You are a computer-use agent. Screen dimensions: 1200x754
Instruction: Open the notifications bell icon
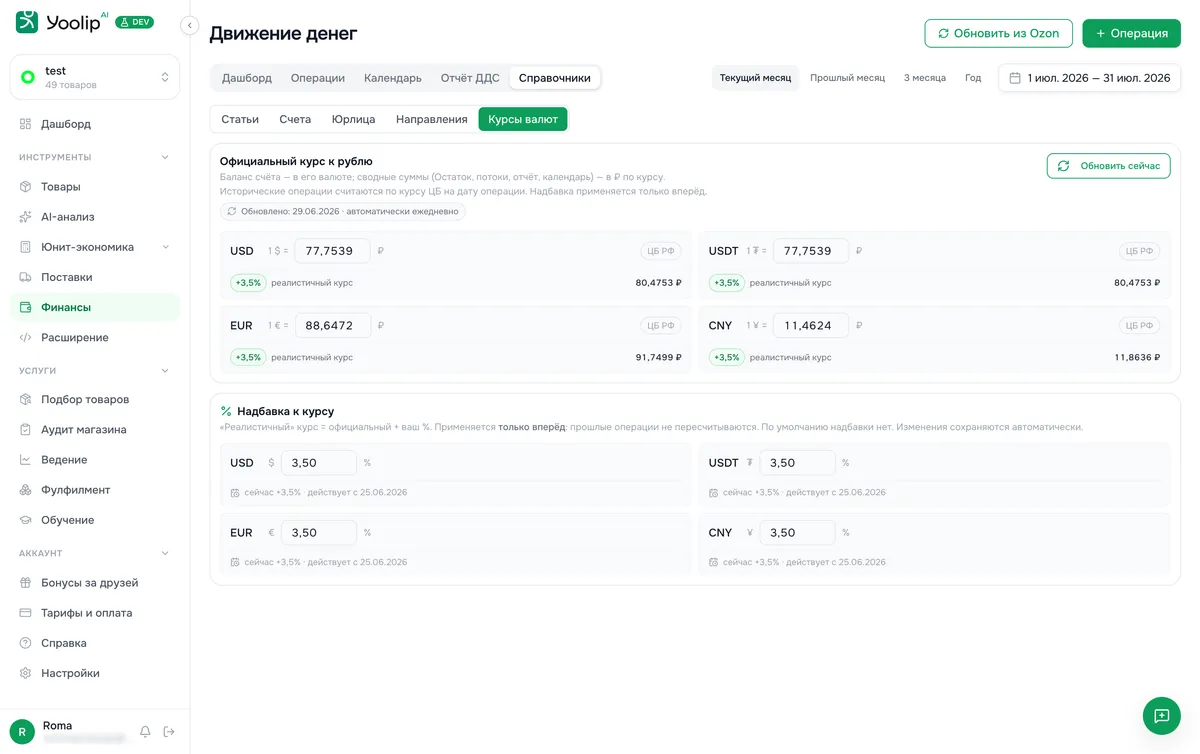[x=145, y=732]
